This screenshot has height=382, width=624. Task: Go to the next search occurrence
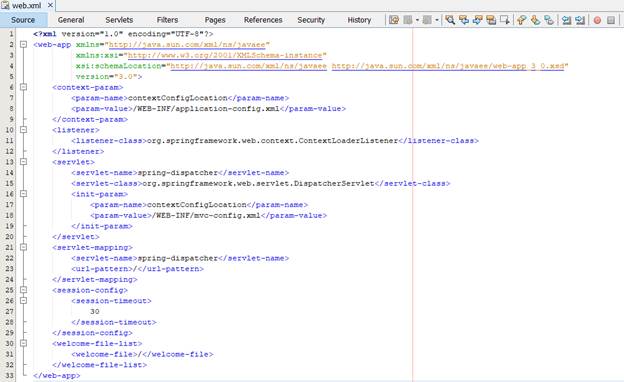(477, 20)
